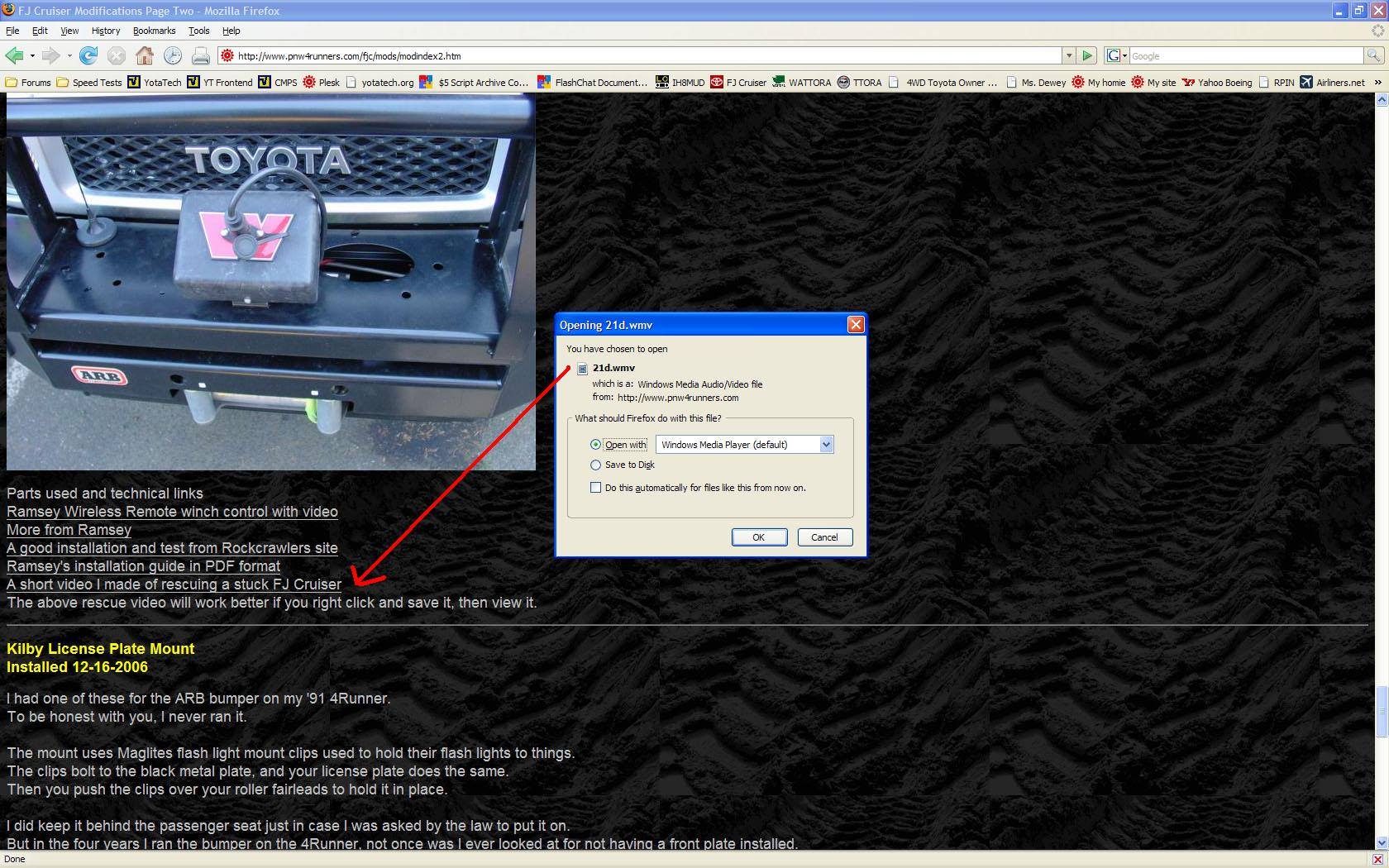The image size is (1389, 868).
Task: Open the stuck FJ Cruiser rescue video link
Action: pyautogui.click(x=174, y=584)
